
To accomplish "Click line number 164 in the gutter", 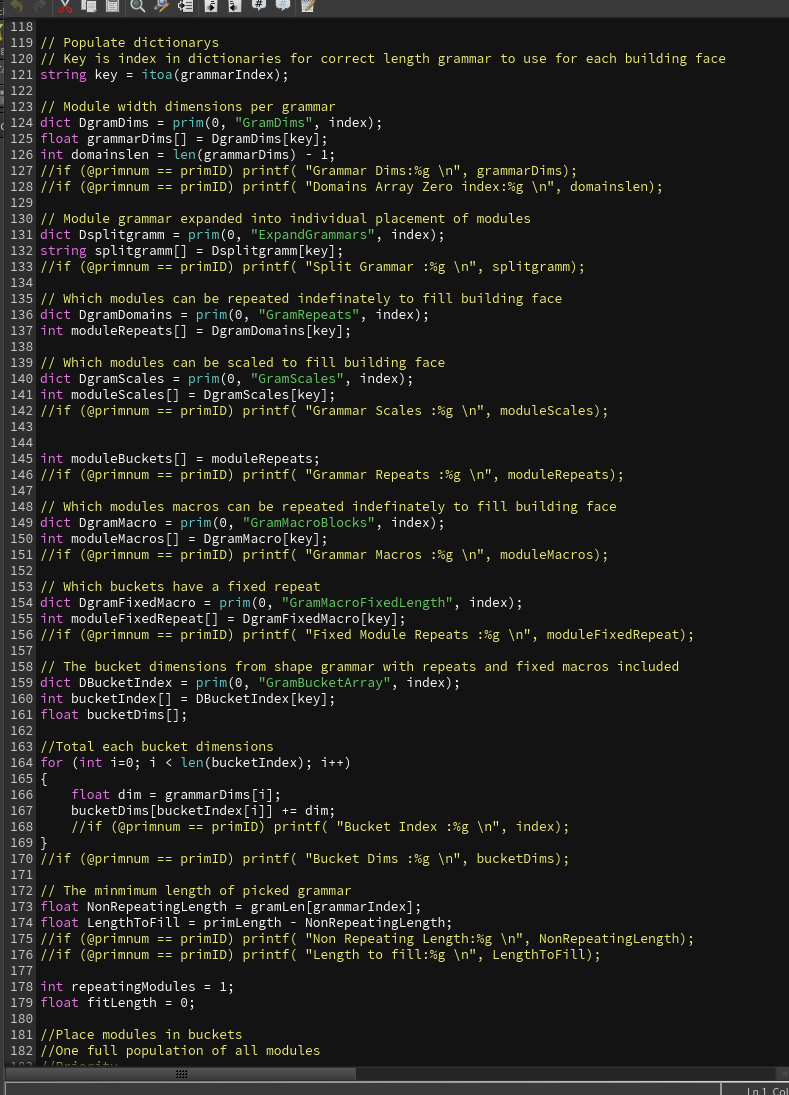I will tap(21, 763).
